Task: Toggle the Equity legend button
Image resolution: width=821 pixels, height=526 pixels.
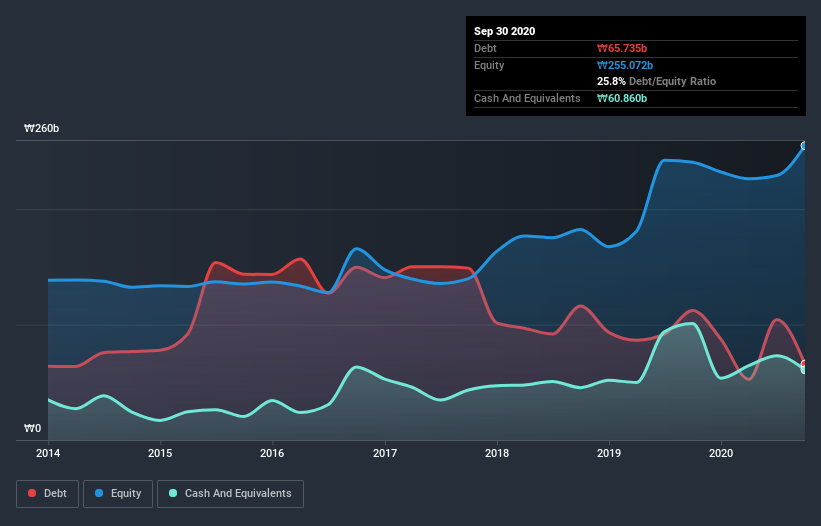Action: (118, 494)
